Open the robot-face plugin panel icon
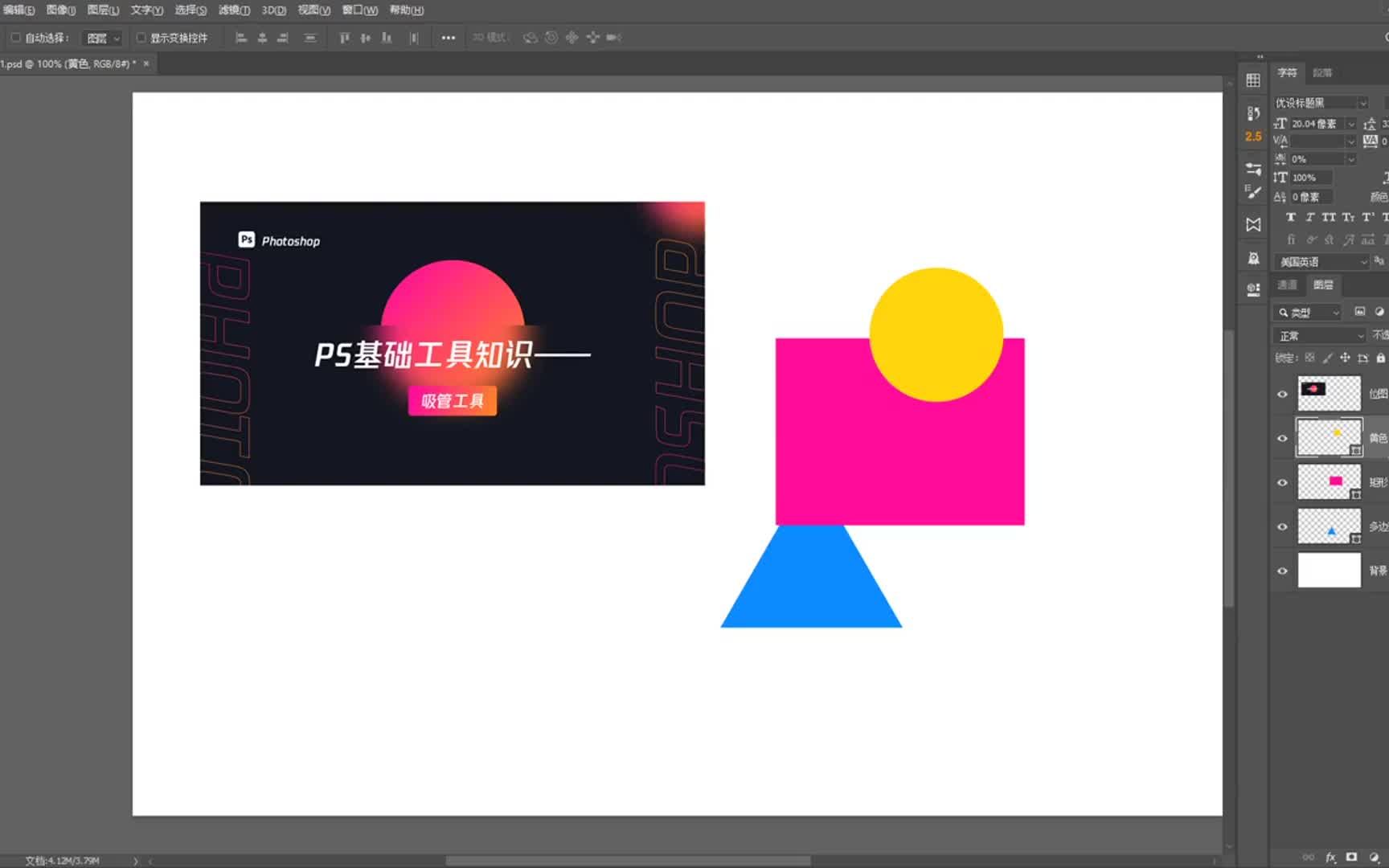 pos(1253,258)
